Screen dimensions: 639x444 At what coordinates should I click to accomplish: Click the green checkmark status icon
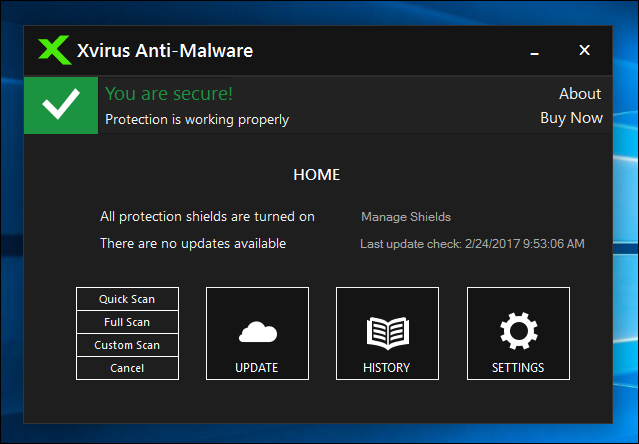click(x=62, y=106)
